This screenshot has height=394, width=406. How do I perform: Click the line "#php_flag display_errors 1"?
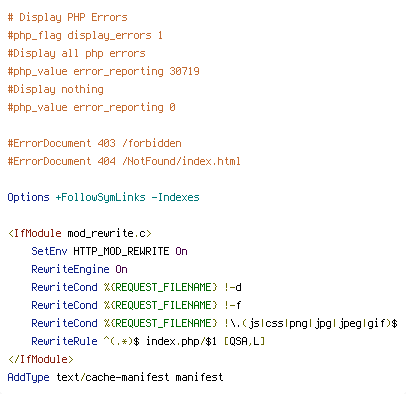(85, 35)
